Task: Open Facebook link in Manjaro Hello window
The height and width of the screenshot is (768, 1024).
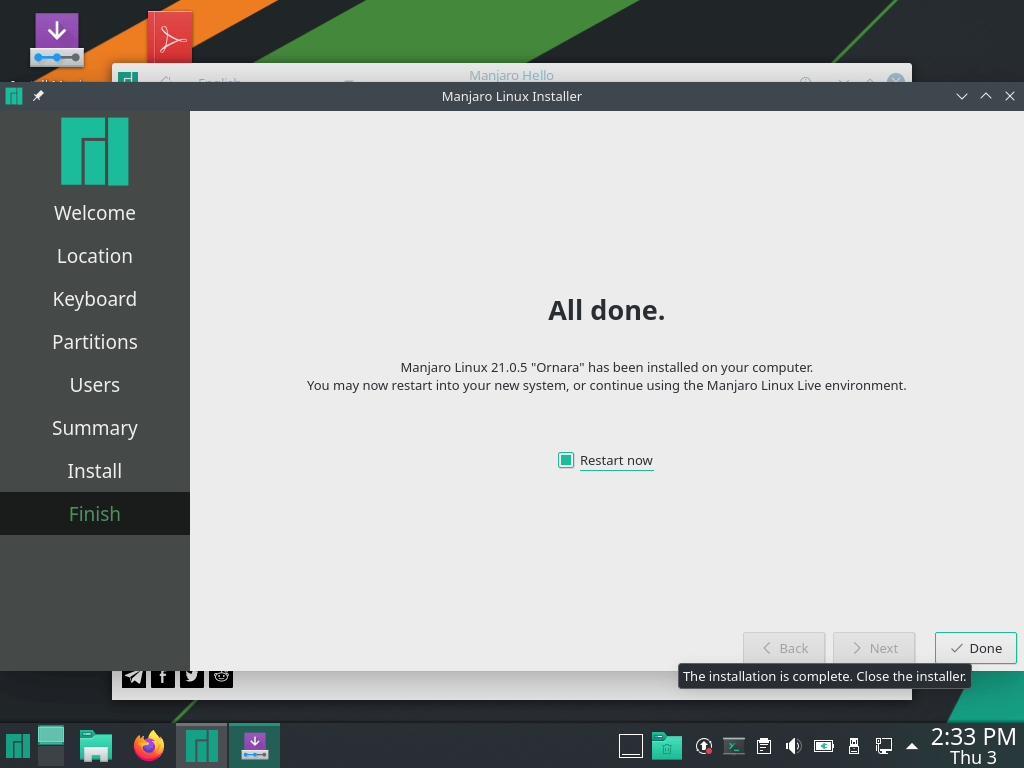Action: 163,677
